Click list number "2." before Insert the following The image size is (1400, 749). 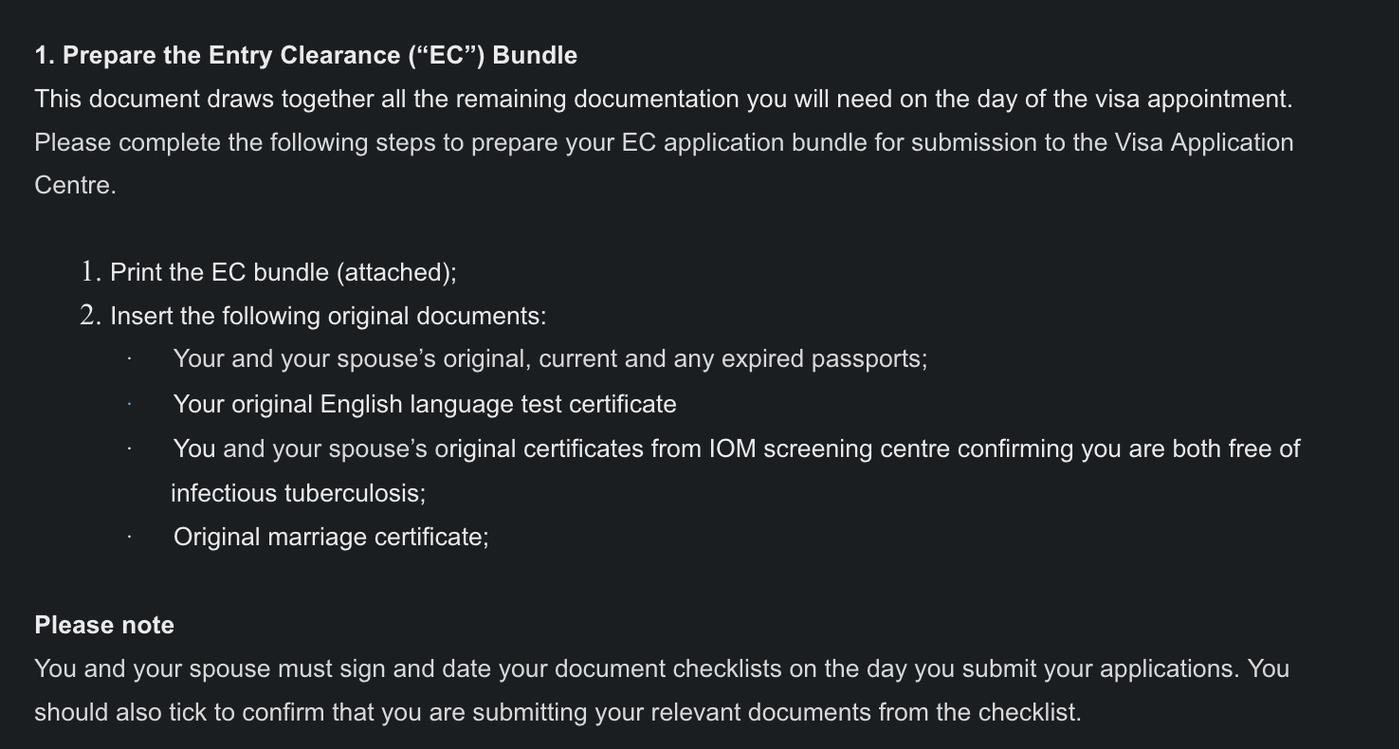tap(91, 316)
